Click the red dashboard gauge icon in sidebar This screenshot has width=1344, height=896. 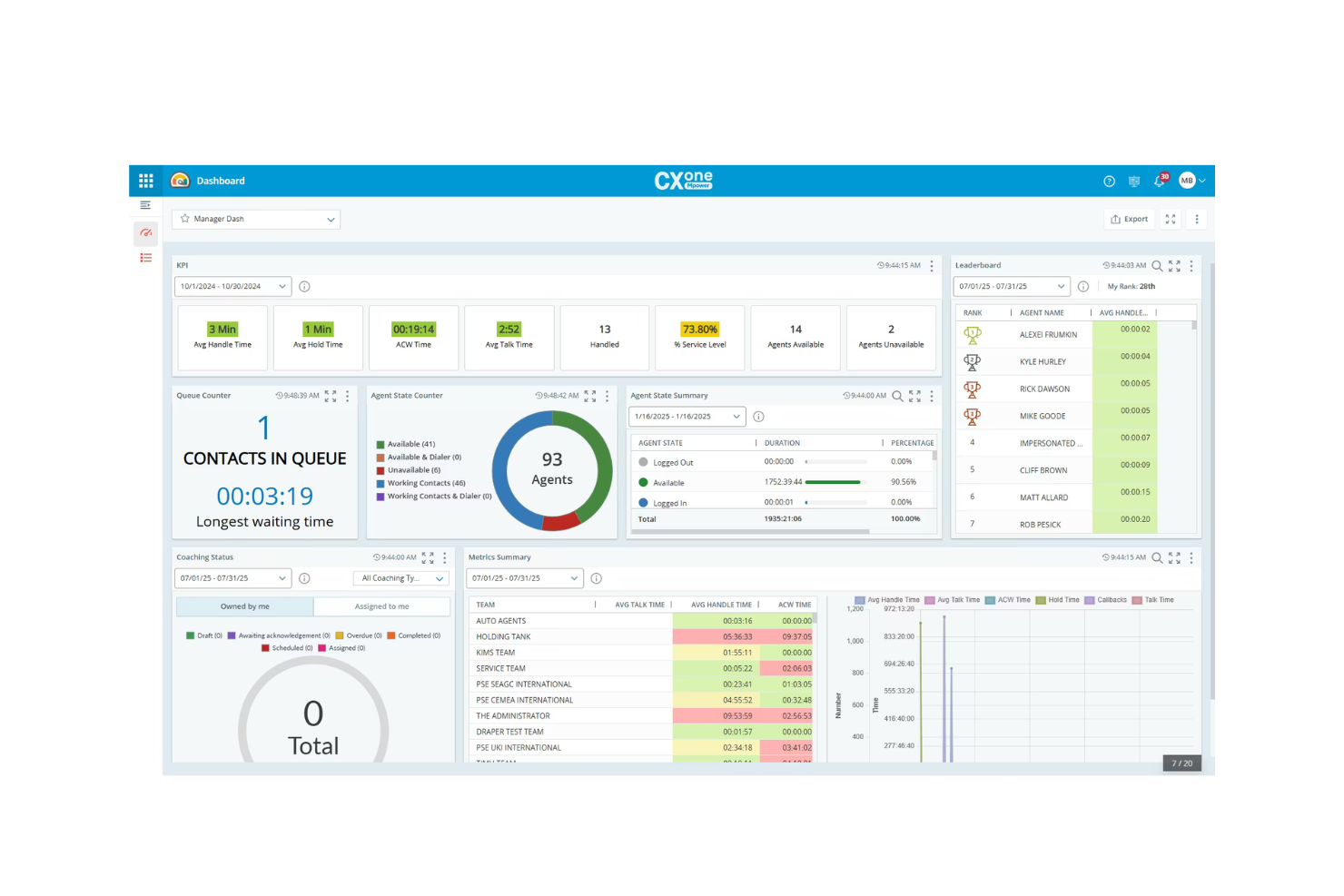pos(145,233)
